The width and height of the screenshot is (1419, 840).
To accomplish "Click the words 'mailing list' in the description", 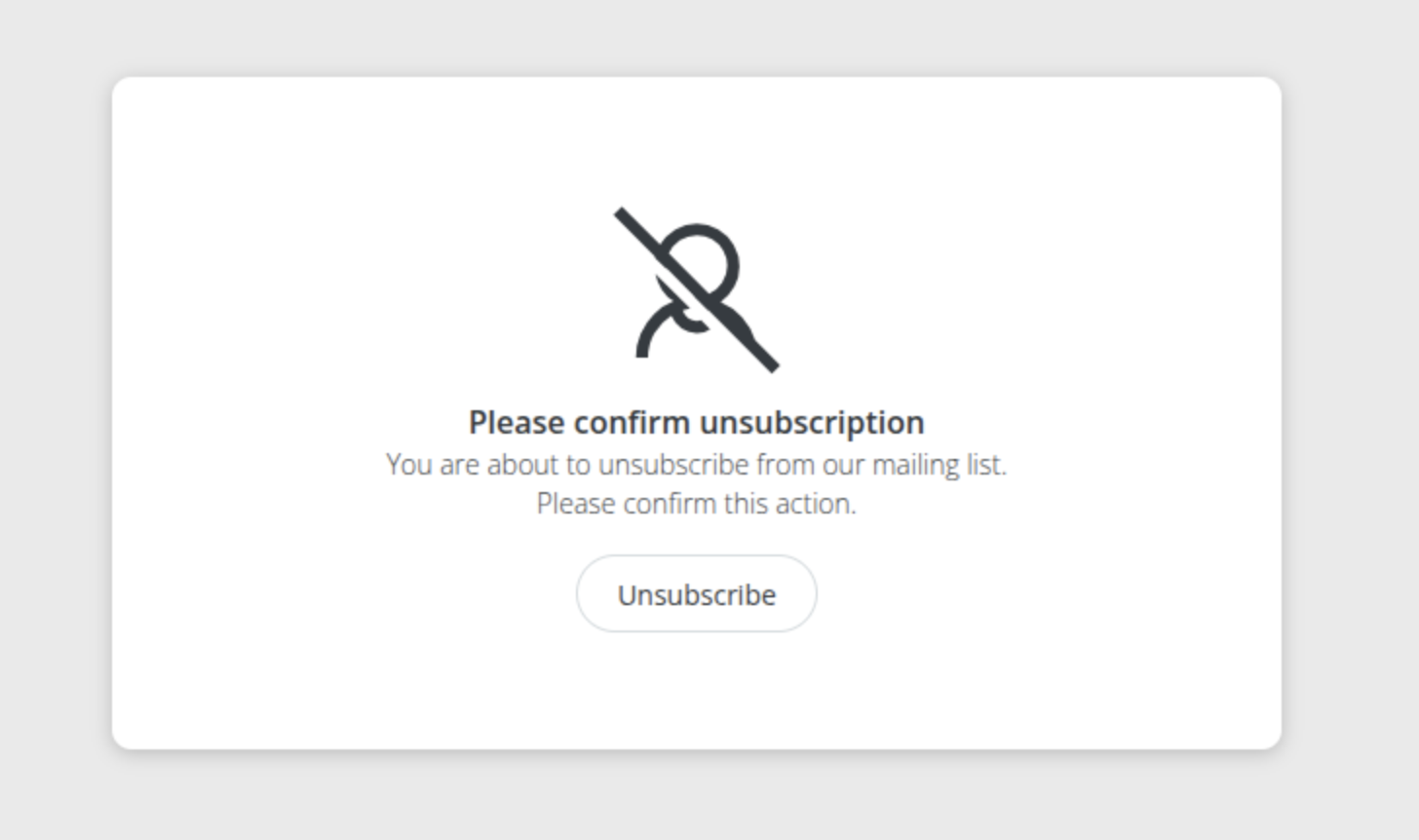I will 939,464.
